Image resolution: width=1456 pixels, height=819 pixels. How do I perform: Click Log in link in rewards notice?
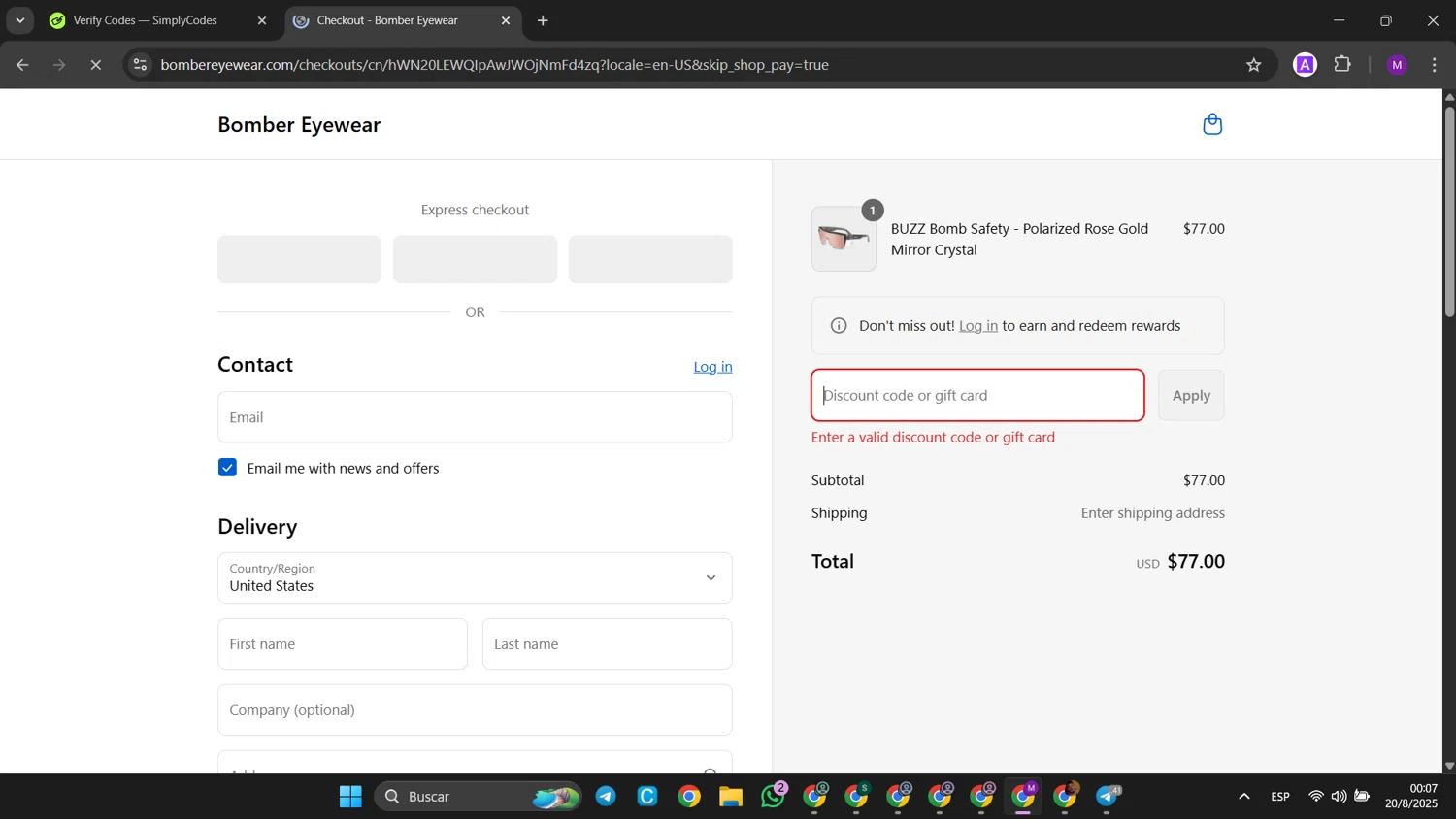[977, 326]
